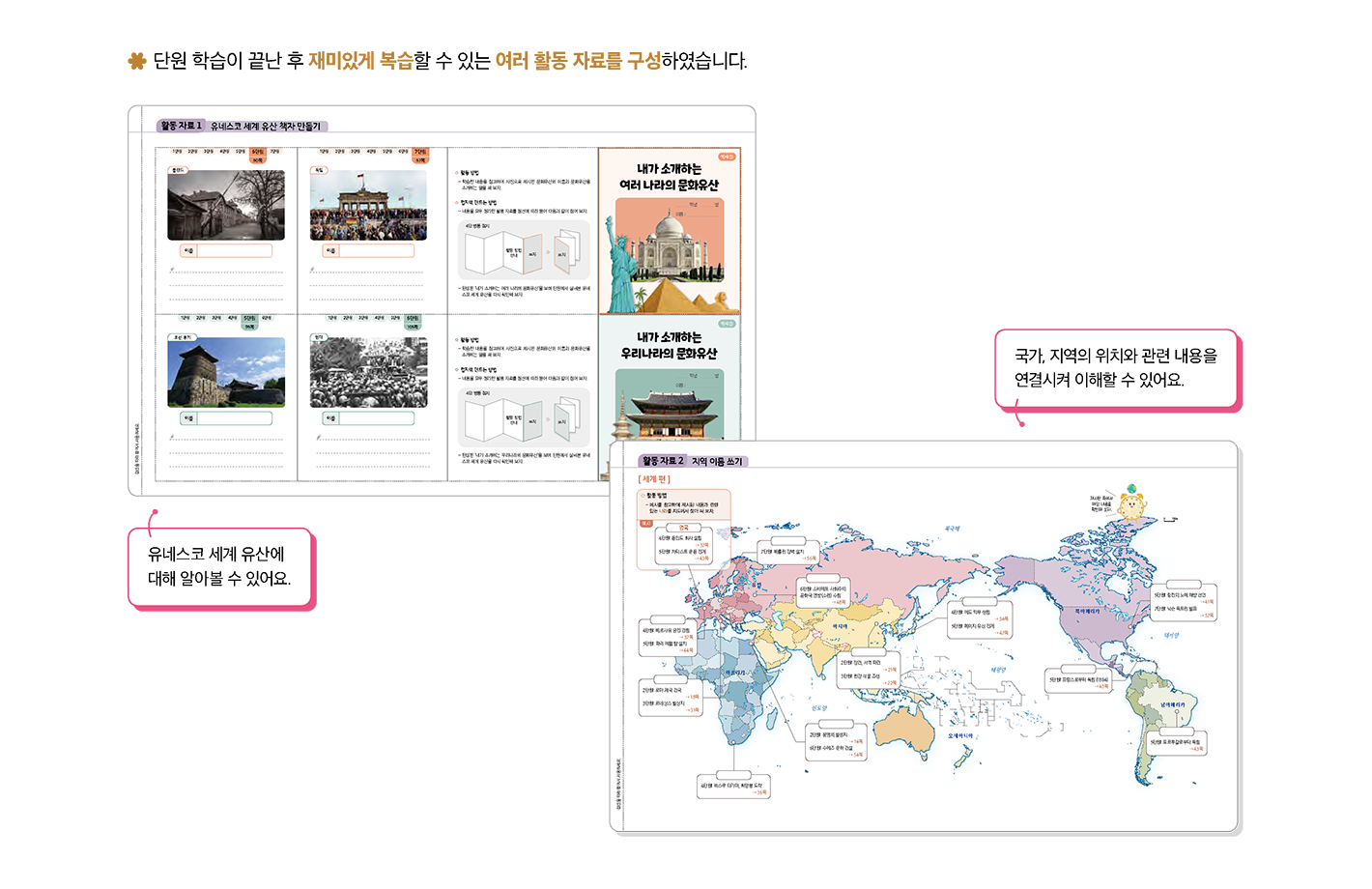Click the 영국 example label on the map
The height and width of the screenshot is (889, 1372).
[x=684, y=528]
